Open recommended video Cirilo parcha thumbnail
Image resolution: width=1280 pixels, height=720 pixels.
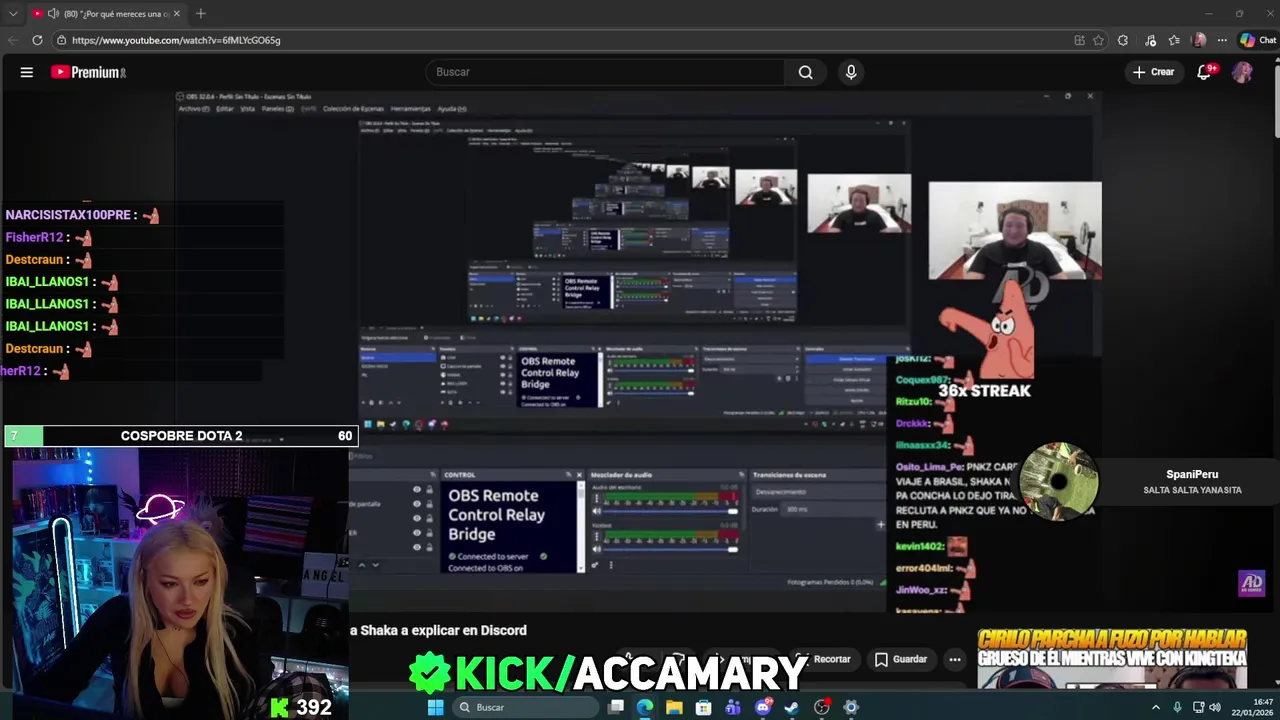pos(1112,658)
